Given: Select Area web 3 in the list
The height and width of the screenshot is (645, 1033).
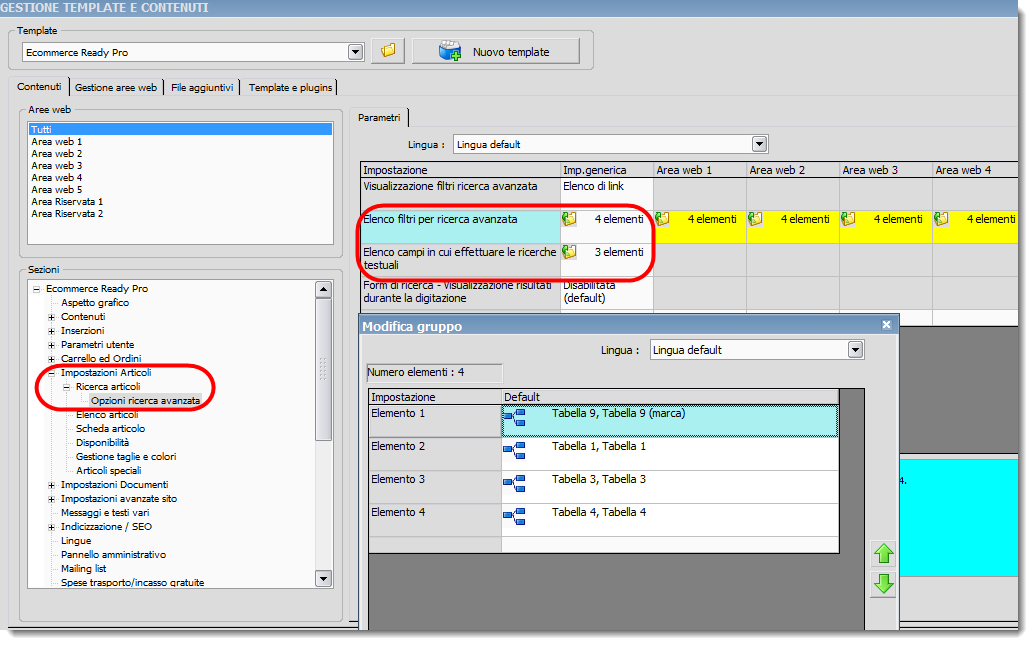Looking at the screenshot, I should pos(57,165).
